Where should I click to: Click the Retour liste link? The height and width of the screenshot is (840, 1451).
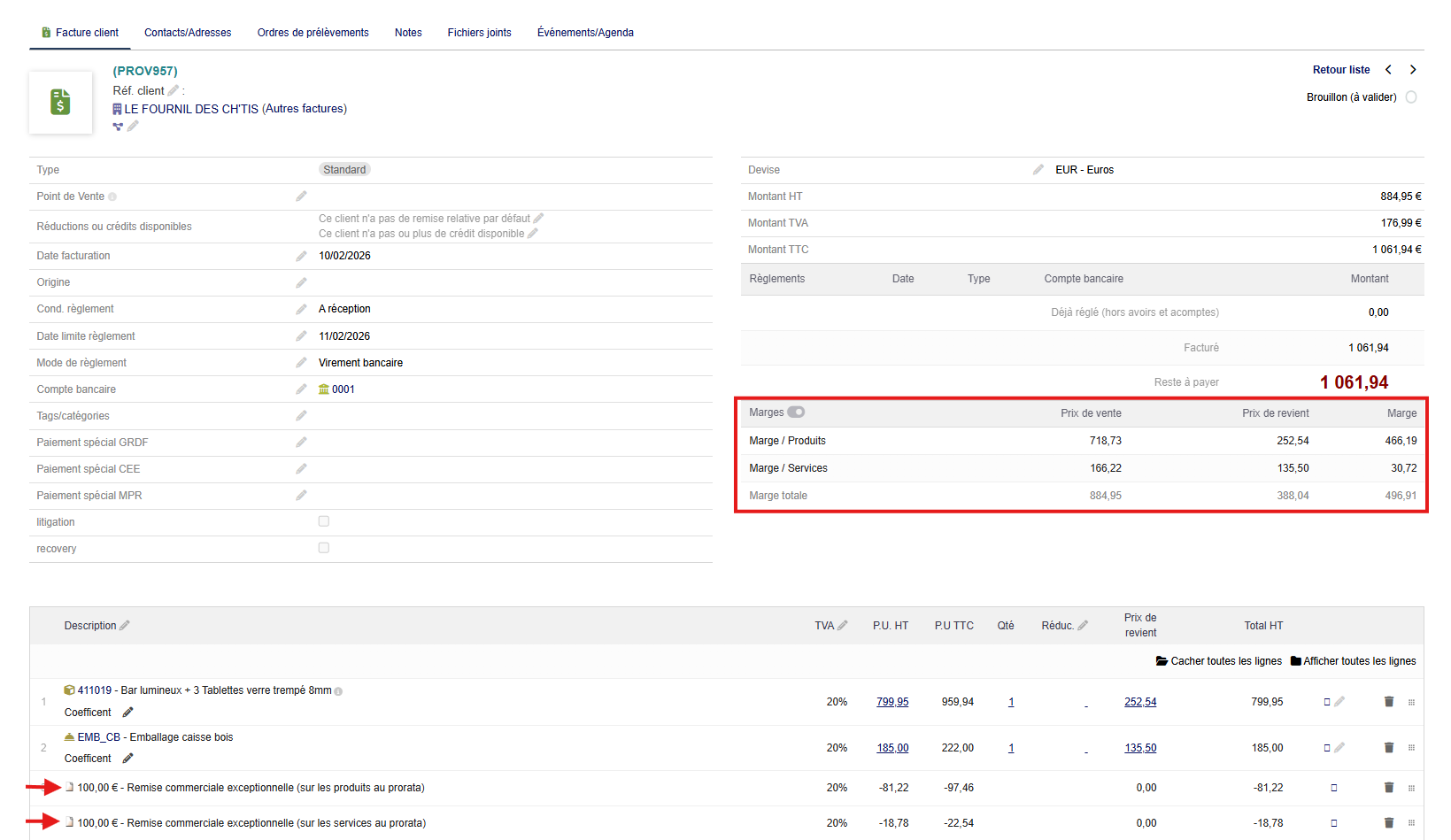coord(1340,70)
